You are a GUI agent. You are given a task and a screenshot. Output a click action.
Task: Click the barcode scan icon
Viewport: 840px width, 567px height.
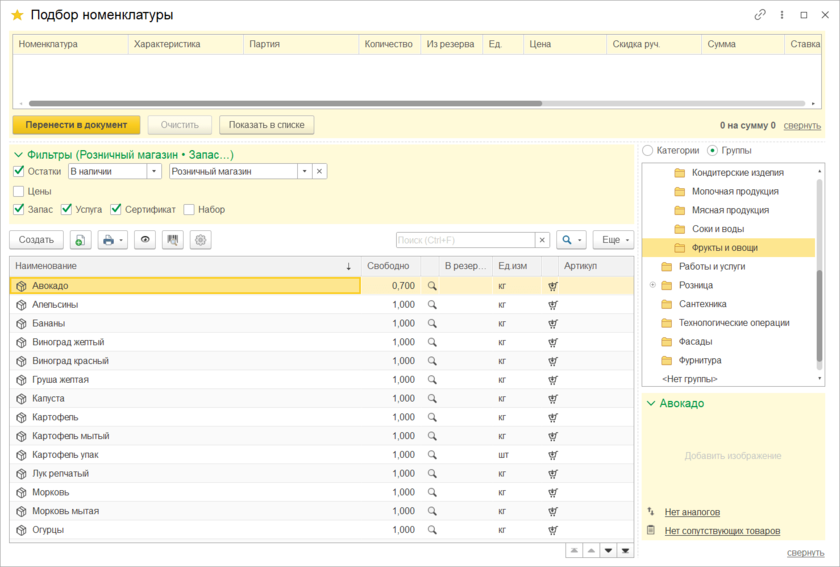tap(173, 240)
